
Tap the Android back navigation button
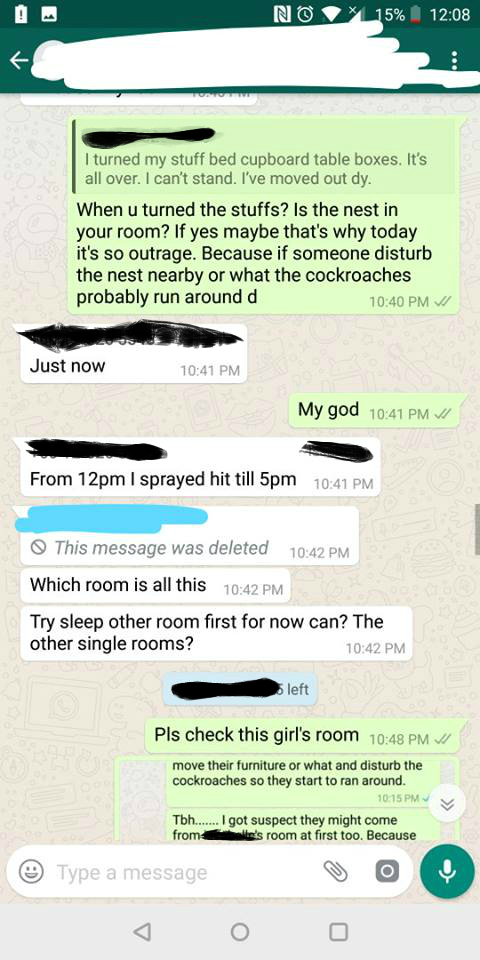(x=141, y=932)
